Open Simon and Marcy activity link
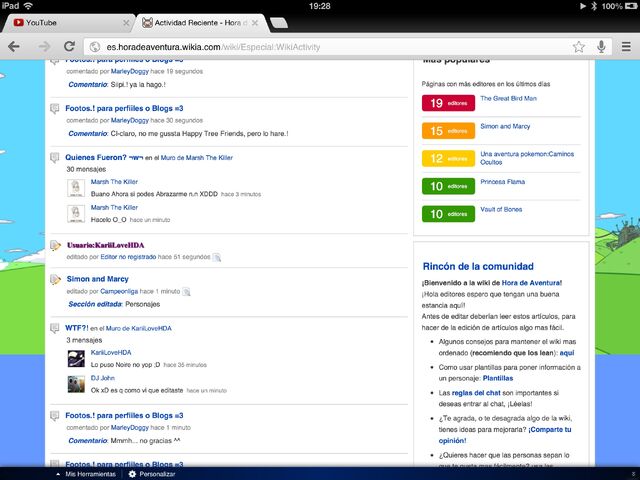 [98, 279]
